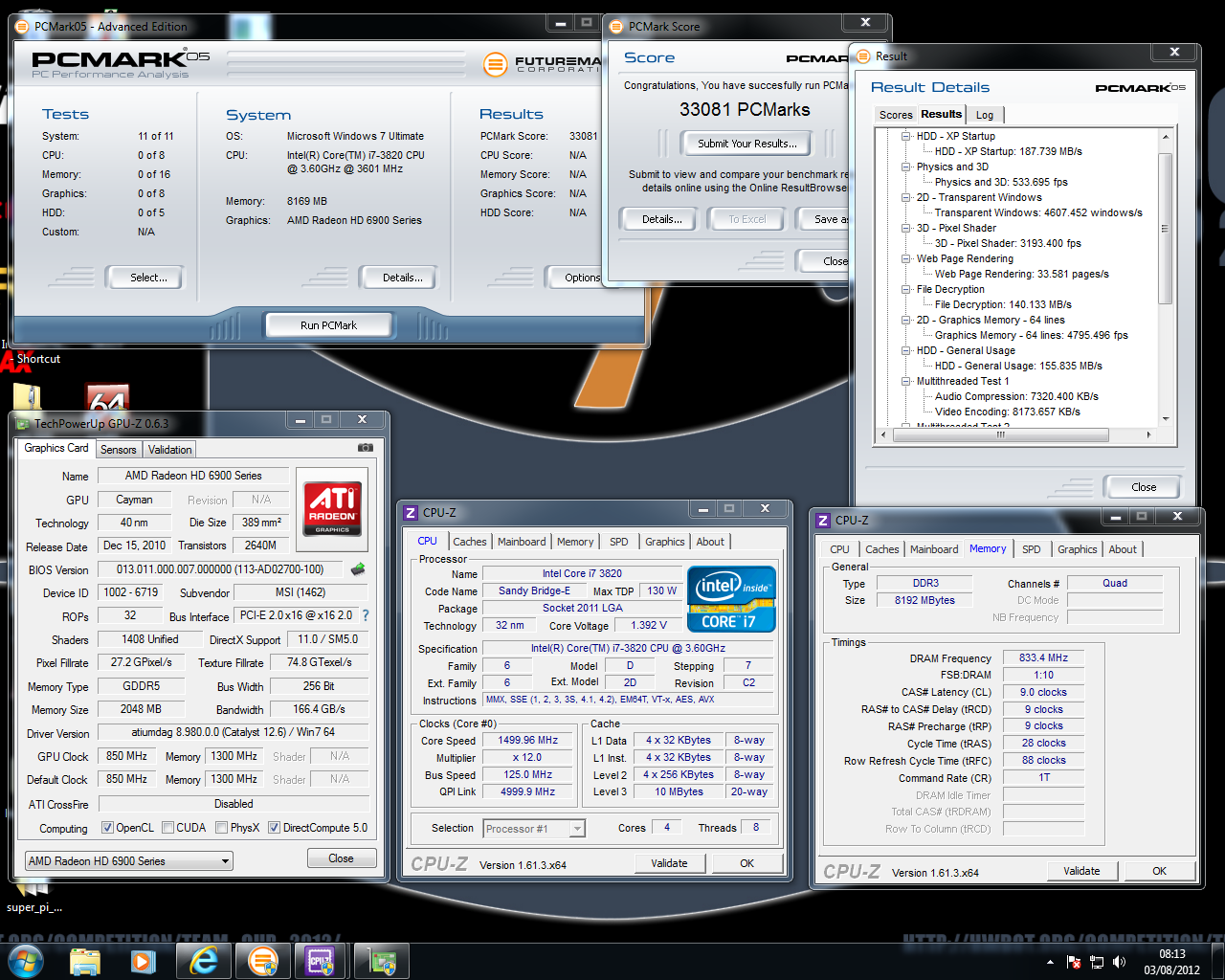Click BIOS save chip icon in GPU-Z
The width and height of the screenshot is (1225, 980).
pyautogui.click(x=359, y=569)
